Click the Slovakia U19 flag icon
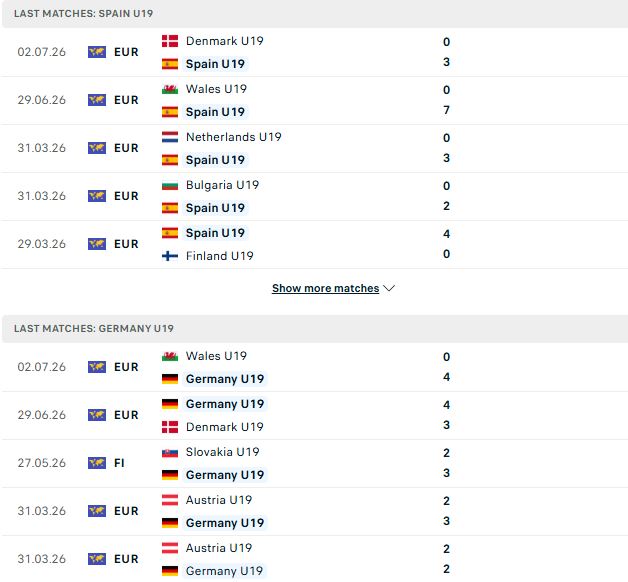Image resolution: width=628 pixels, height=582 pixels. click(170, 452)
